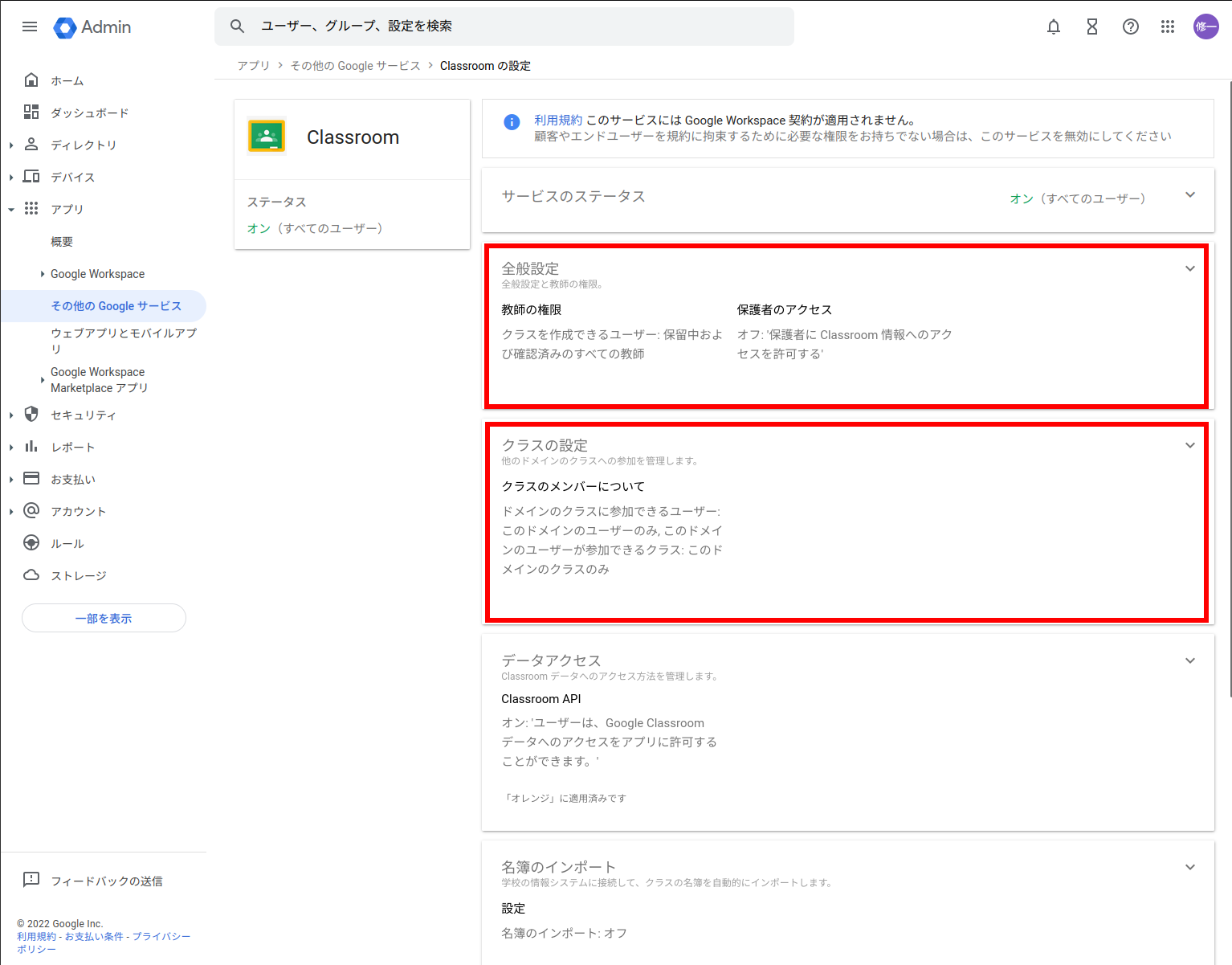Image resolution: width=1232 pixels, height=965 pixels.
Task: Open the Google apps grid launcher
Action: (x=1168, y=27)
